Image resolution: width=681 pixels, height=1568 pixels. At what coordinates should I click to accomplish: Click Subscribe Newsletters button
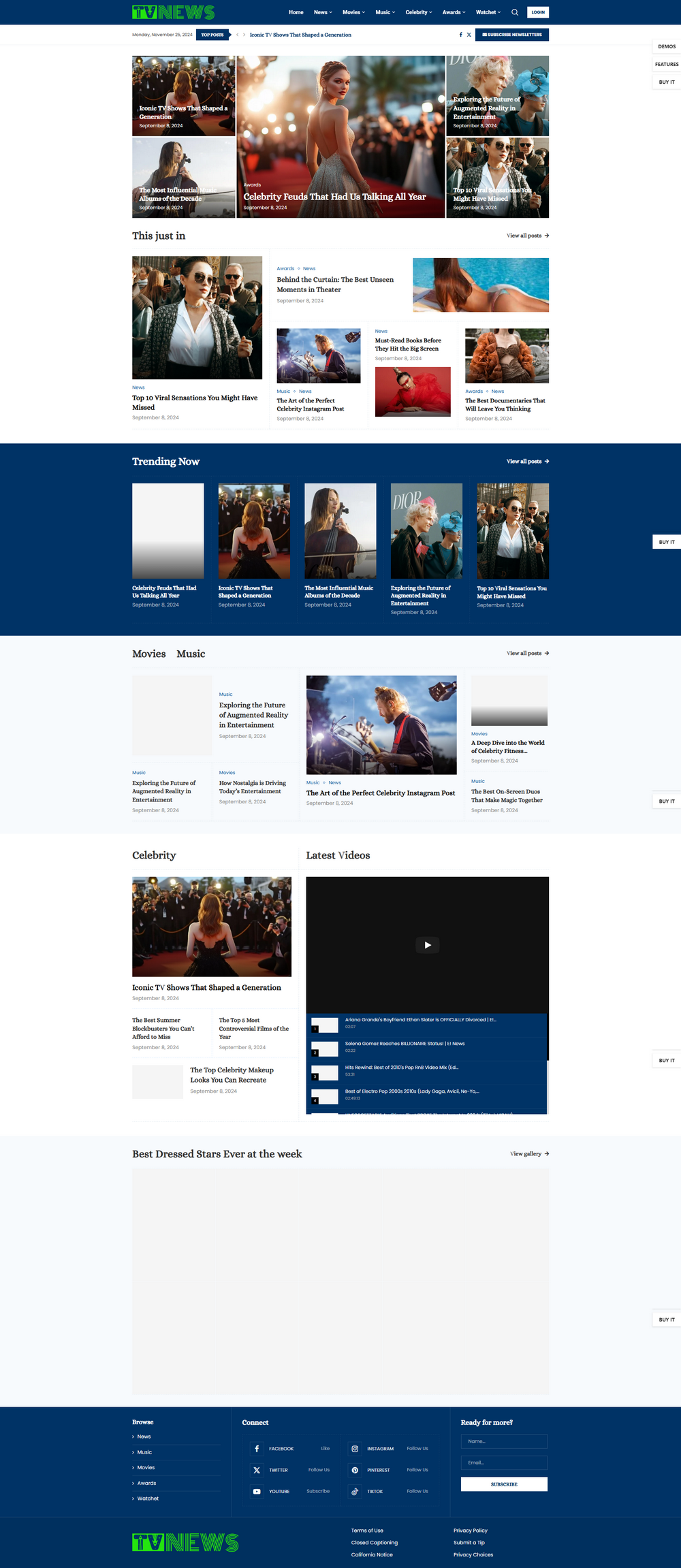coord(512,35)
